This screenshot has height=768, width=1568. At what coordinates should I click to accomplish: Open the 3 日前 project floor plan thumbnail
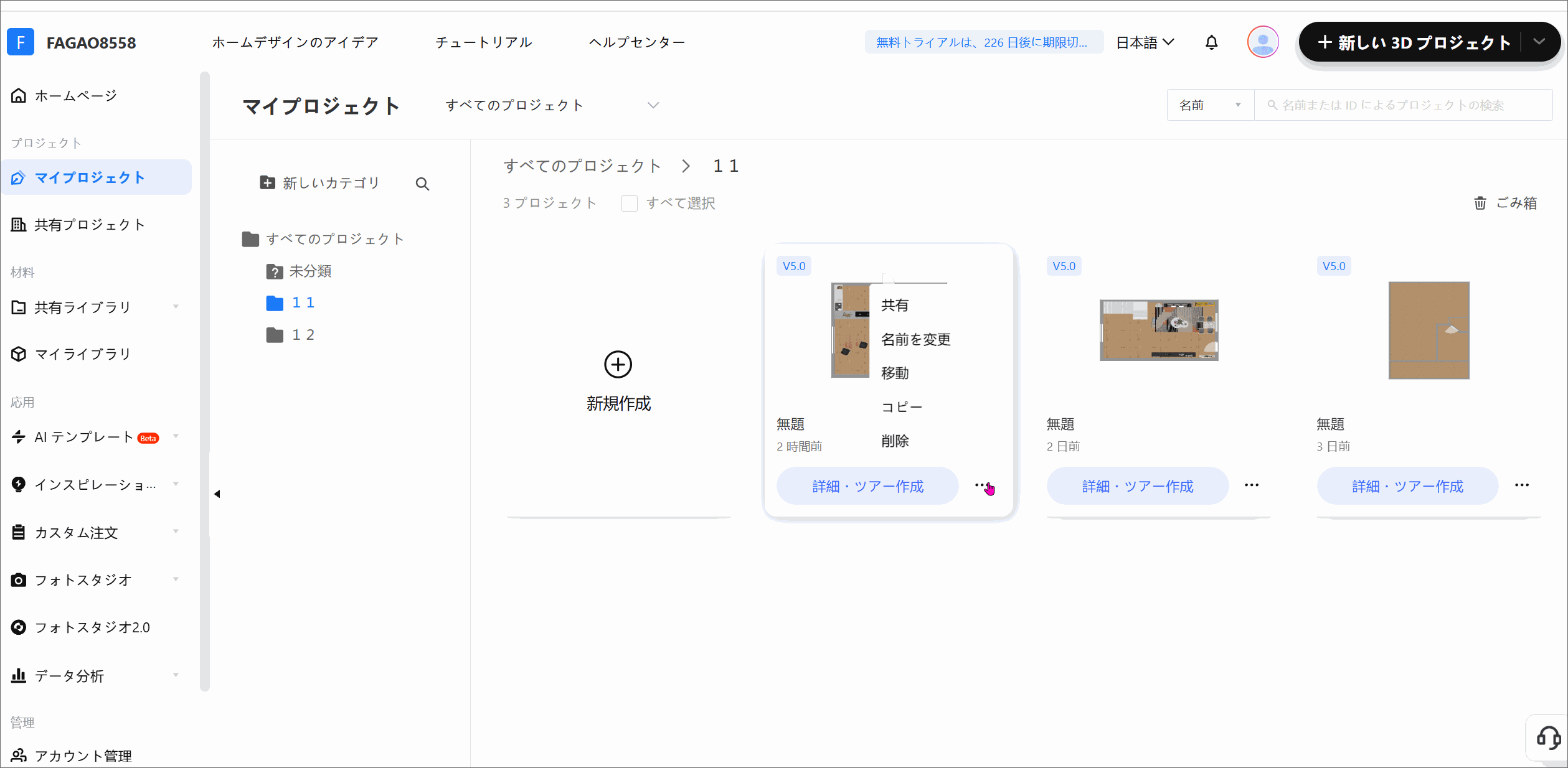(x=1429, y=330)
